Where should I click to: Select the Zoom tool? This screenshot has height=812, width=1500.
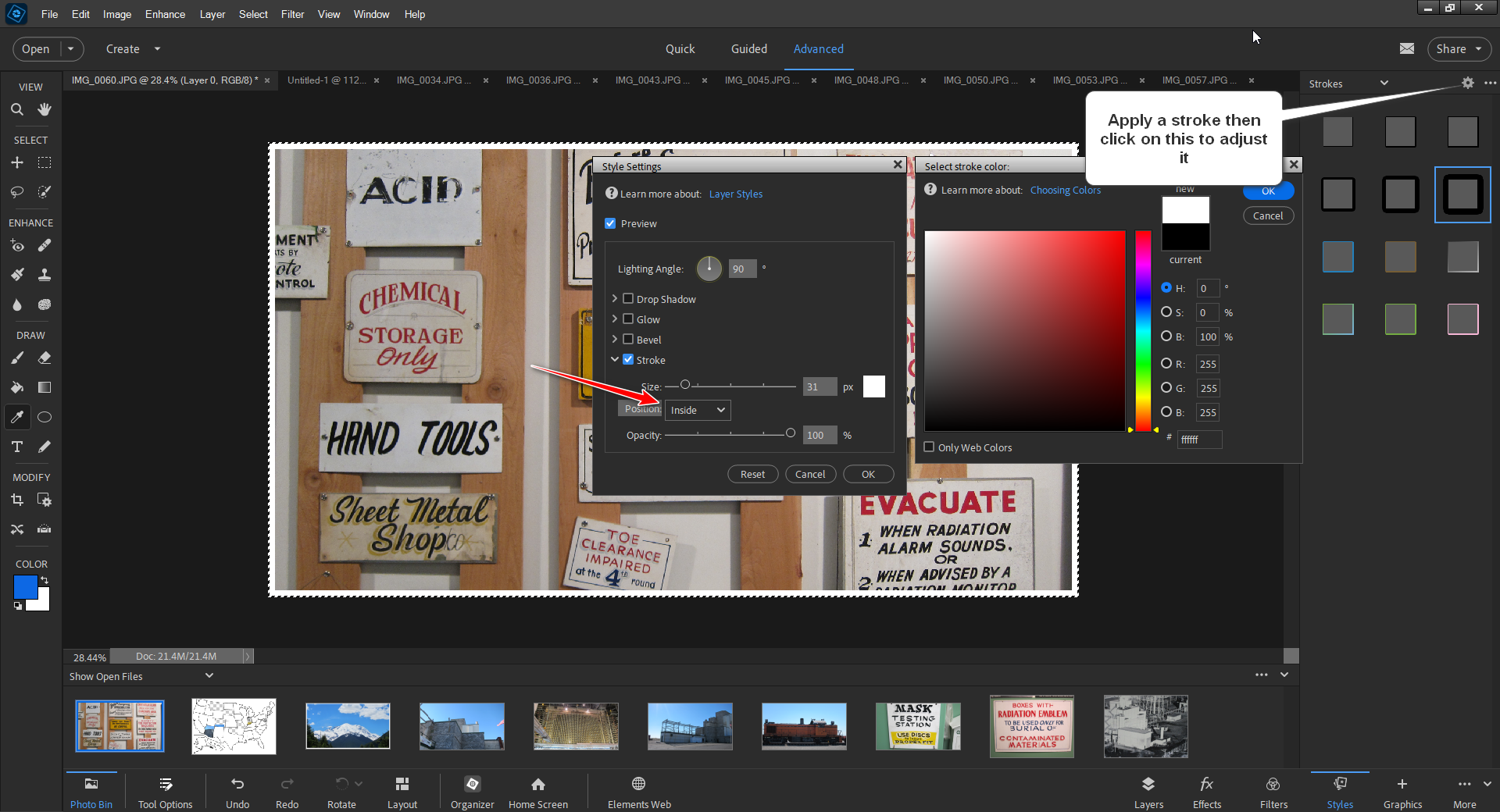(16, 109)
